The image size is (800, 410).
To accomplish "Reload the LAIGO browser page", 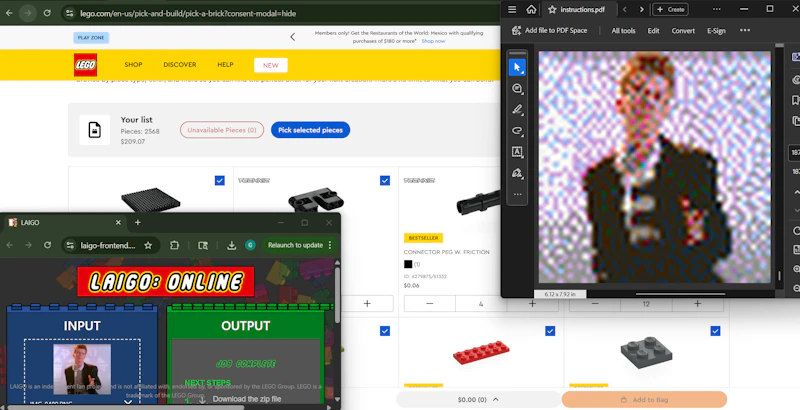I will tap(47, 245).
